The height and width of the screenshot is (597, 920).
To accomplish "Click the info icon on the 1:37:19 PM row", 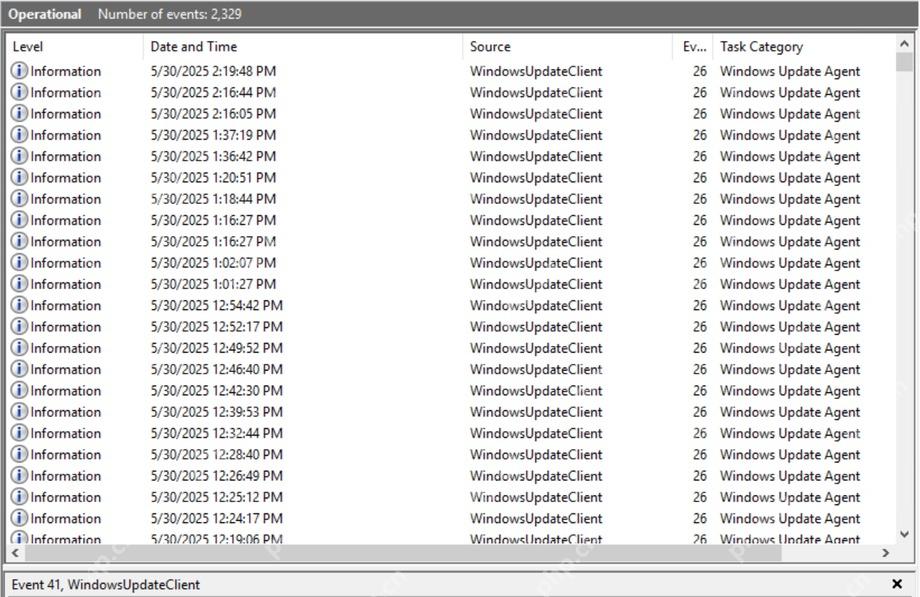I will (19, 135).
